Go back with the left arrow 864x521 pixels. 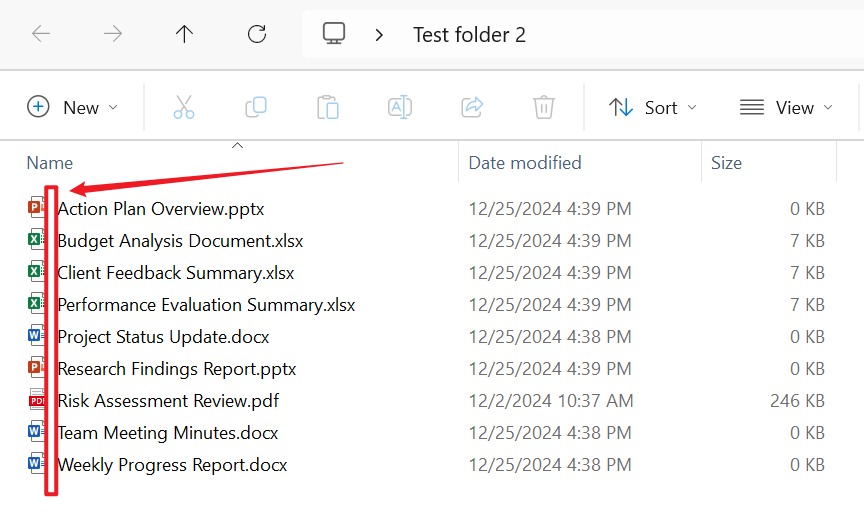[41, 34]
